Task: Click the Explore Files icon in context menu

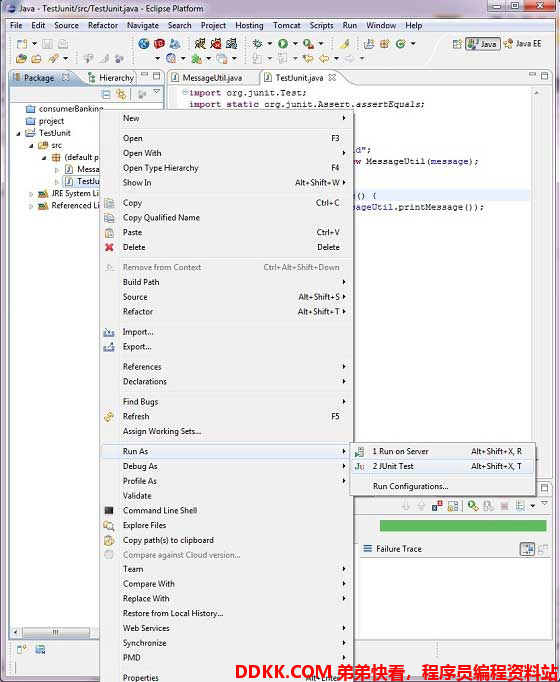Action: point(109,525)
